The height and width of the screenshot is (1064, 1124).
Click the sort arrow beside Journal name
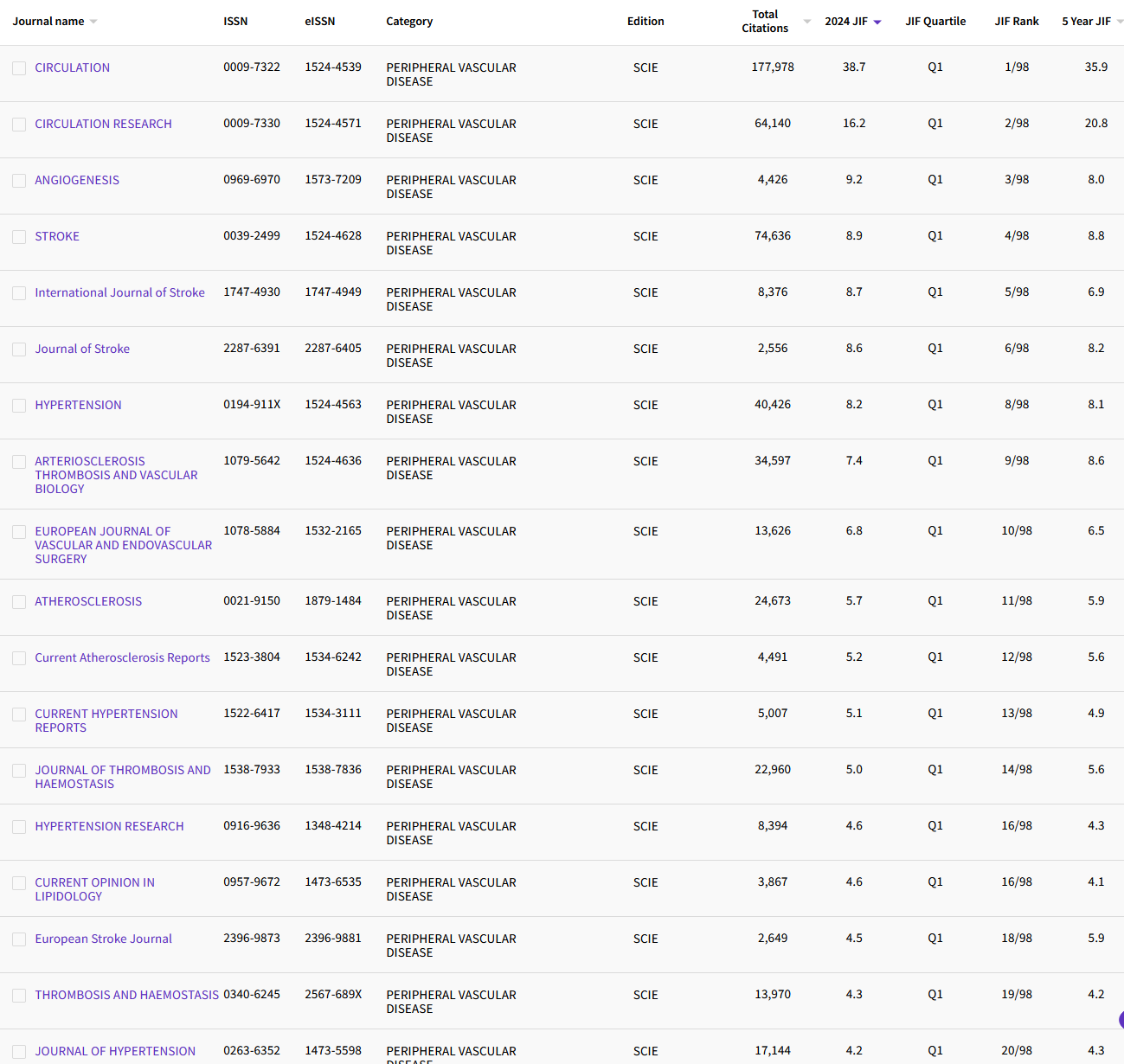point(93,22)
